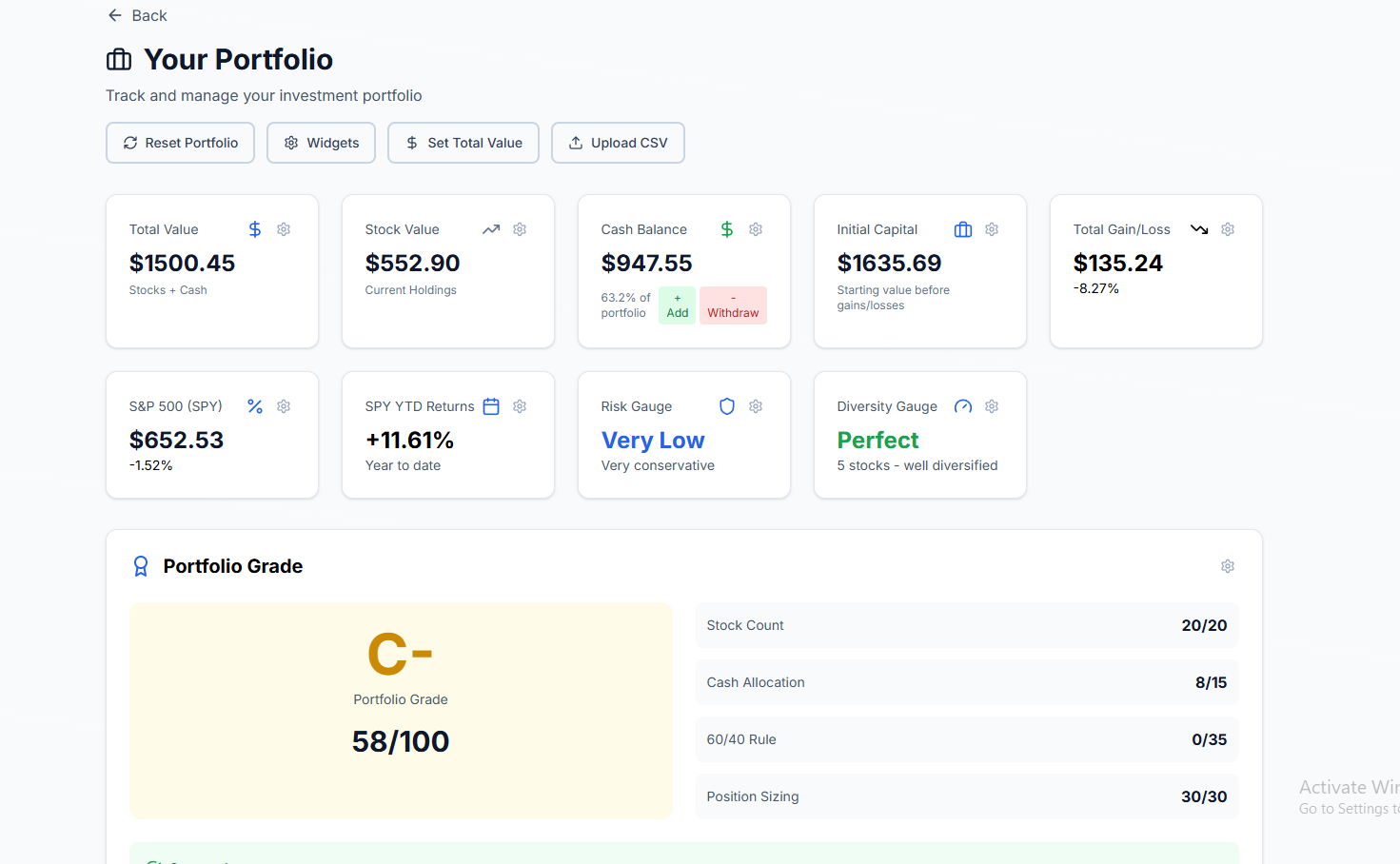Click the percent icon on S&P 500 card
The width and height of the screenshot is (1400, 864).
coord(254,406)
